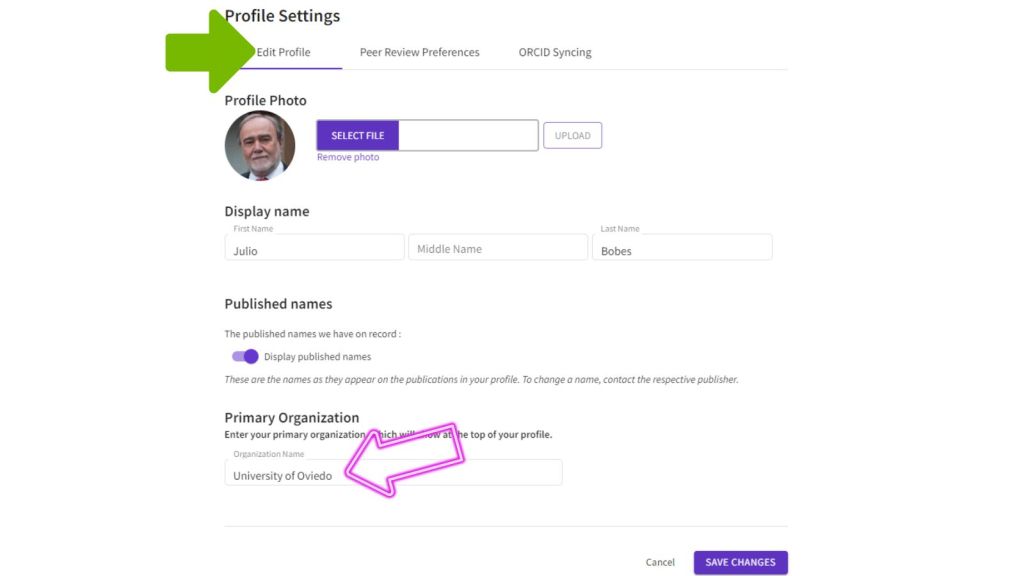Click into the Middle Name field
Viewport: 1024px width, 576px height.
tap(498, 249)
